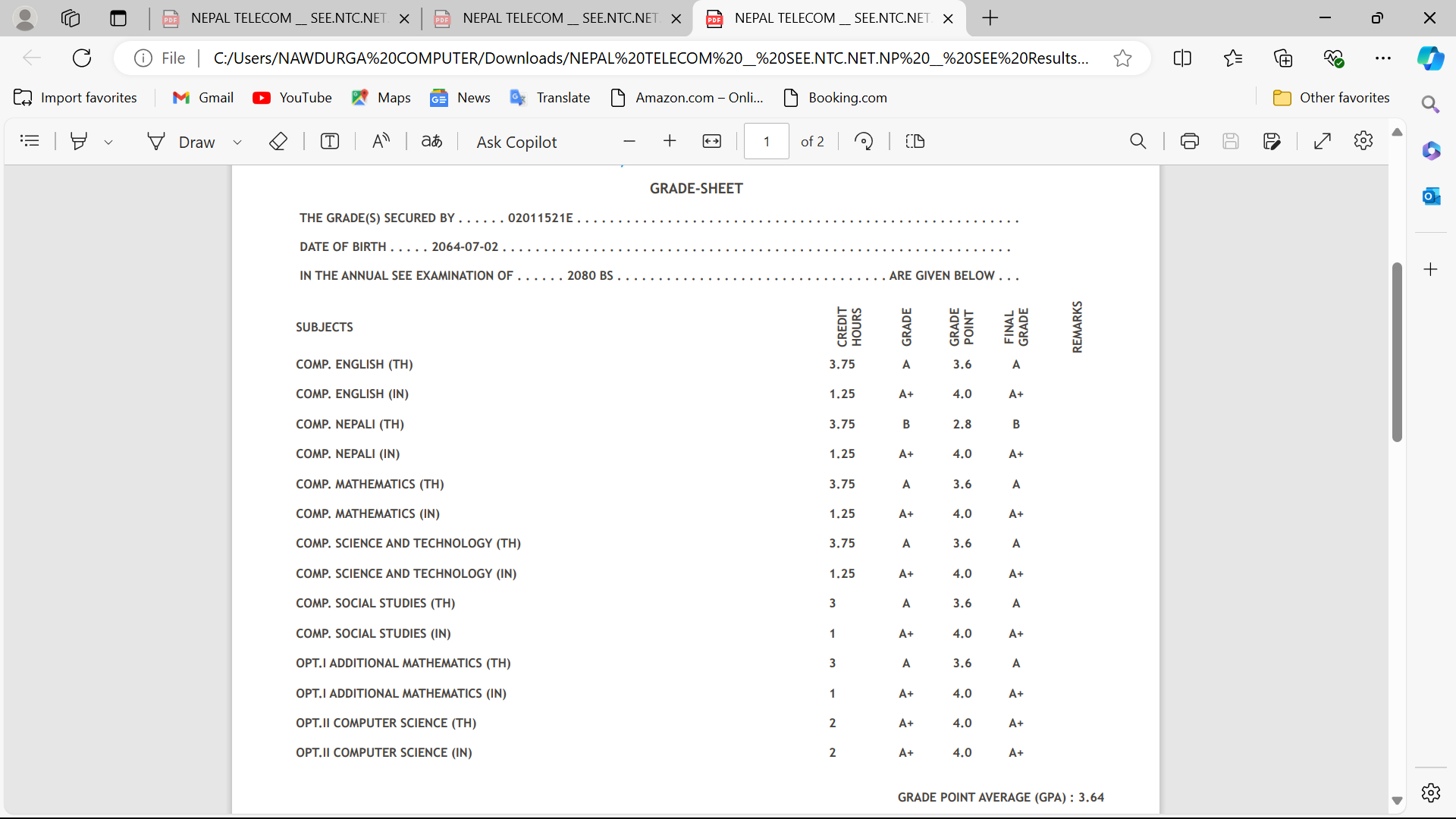Screen dimensions: 1456x819
Task: Click the Fit to width icon
Action: pos(711,142)
